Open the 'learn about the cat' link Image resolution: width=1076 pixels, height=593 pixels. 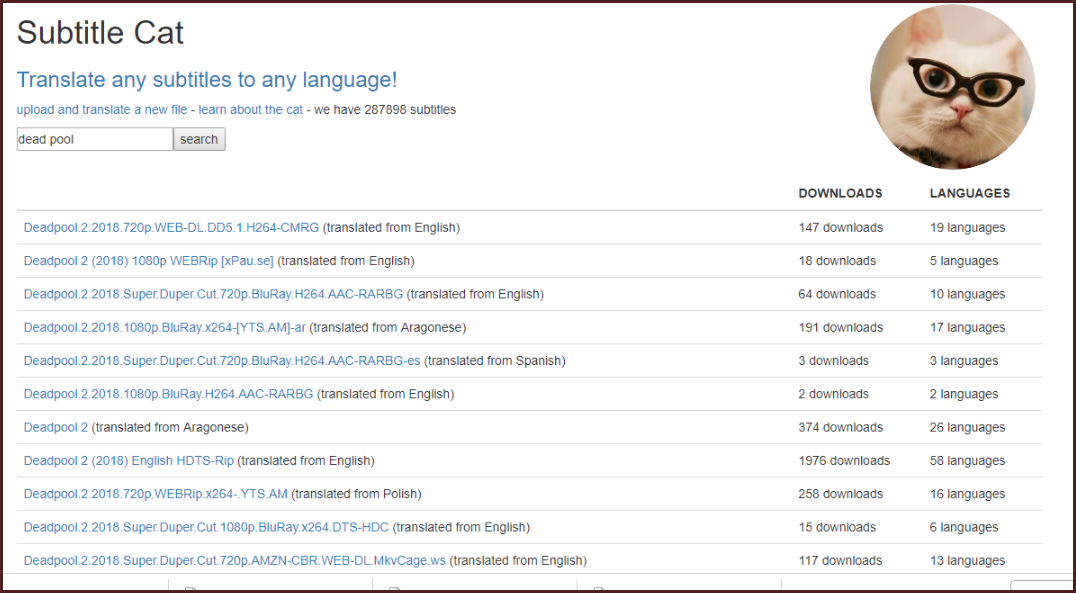[x=251, y=110]
